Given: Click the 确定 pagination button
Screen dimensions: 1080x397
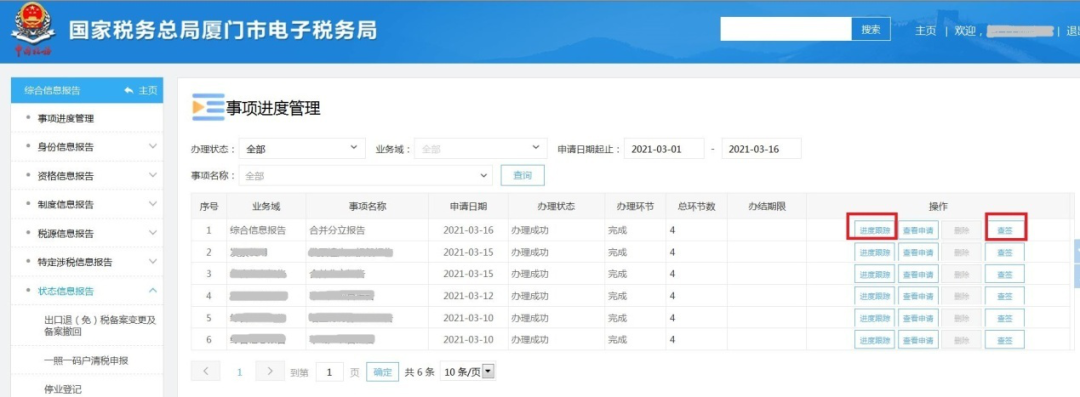Looking at the screenshot, I should coord(382,372).
